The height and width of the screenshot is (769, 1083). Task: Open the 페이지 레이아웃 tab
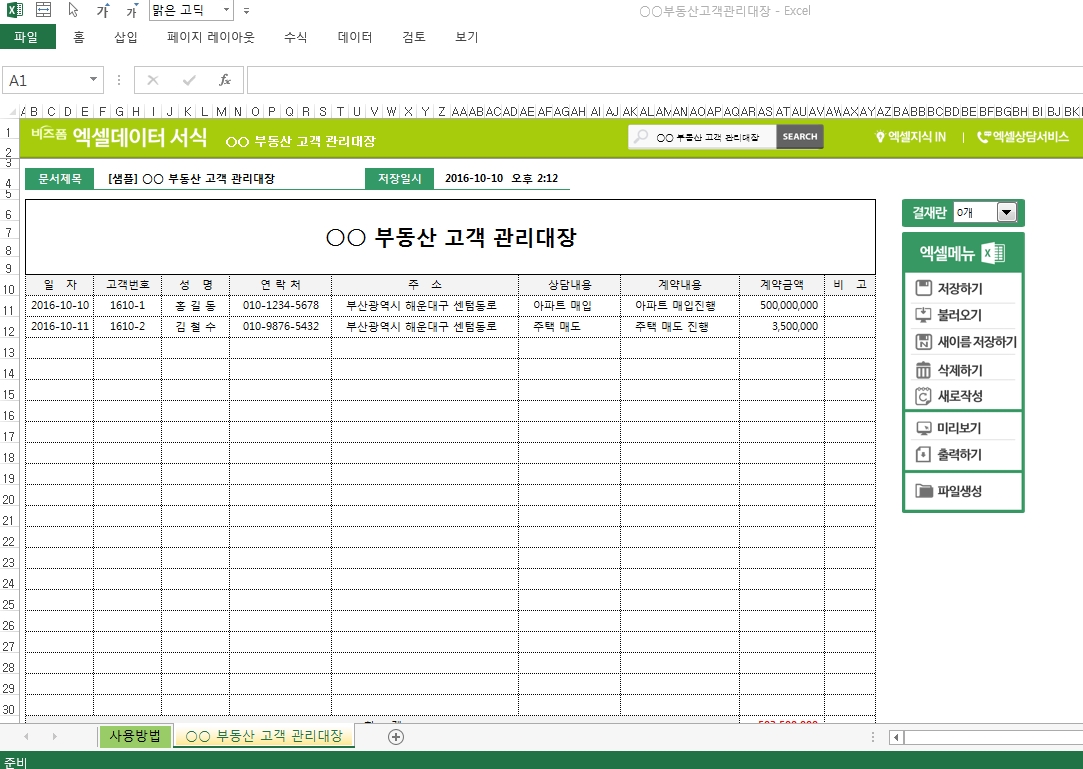(x=211, y=37)
